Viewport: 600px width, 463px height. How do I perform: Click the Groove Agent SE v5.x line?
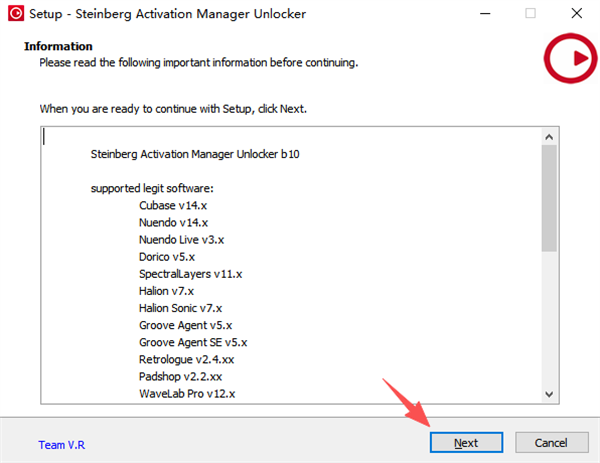pos(193,342)
